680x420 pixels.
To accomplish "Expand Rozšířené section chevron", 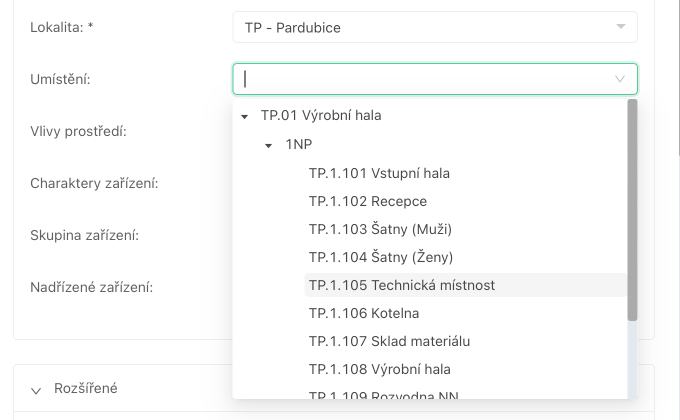I will pyautogui.click(x=37, y=389).
